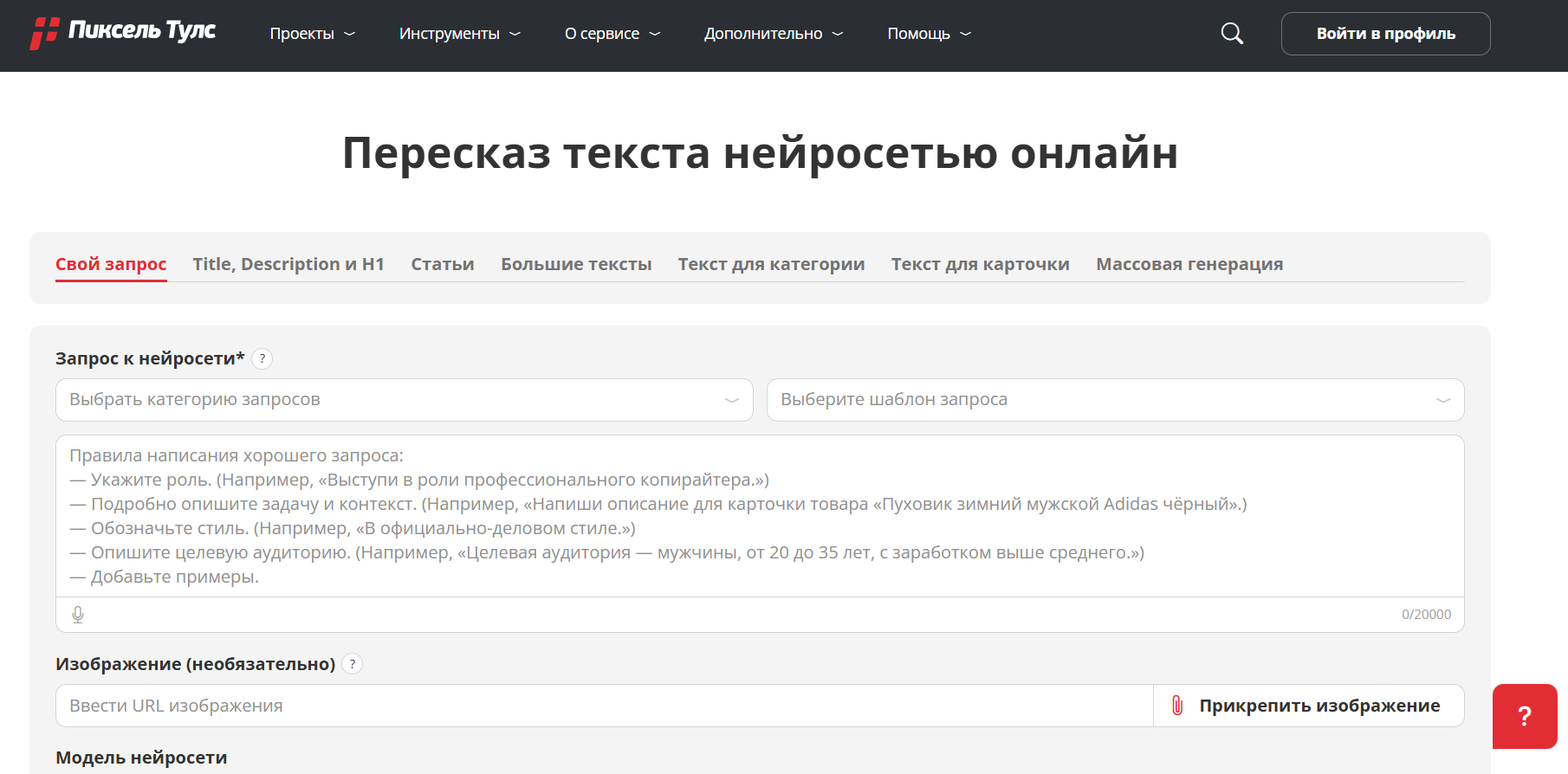Click Прикрепить изображение button
The width and height of the screenshot is (1568, 774).
(1308, 706)
